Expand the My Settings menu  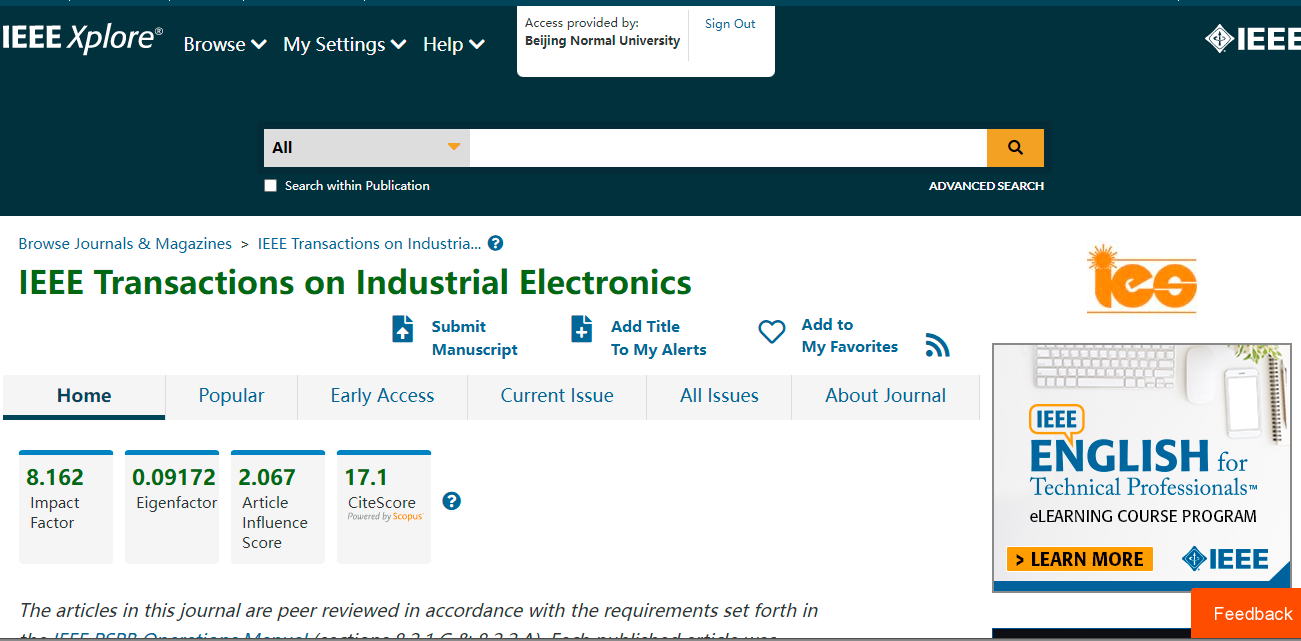[x=344, y=45]
